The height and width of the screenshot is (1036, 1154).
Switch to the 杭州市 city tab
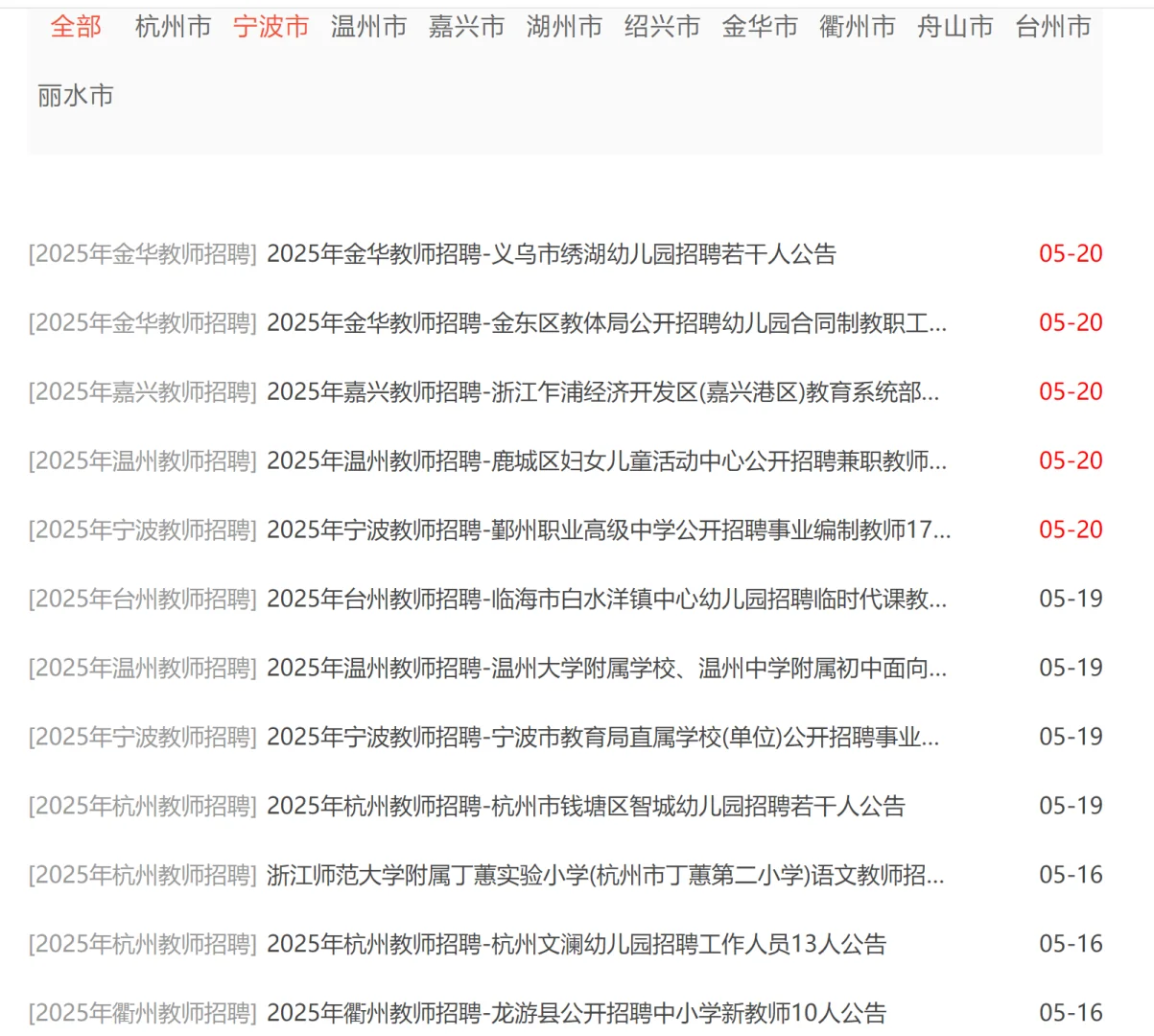pos(173,27)
